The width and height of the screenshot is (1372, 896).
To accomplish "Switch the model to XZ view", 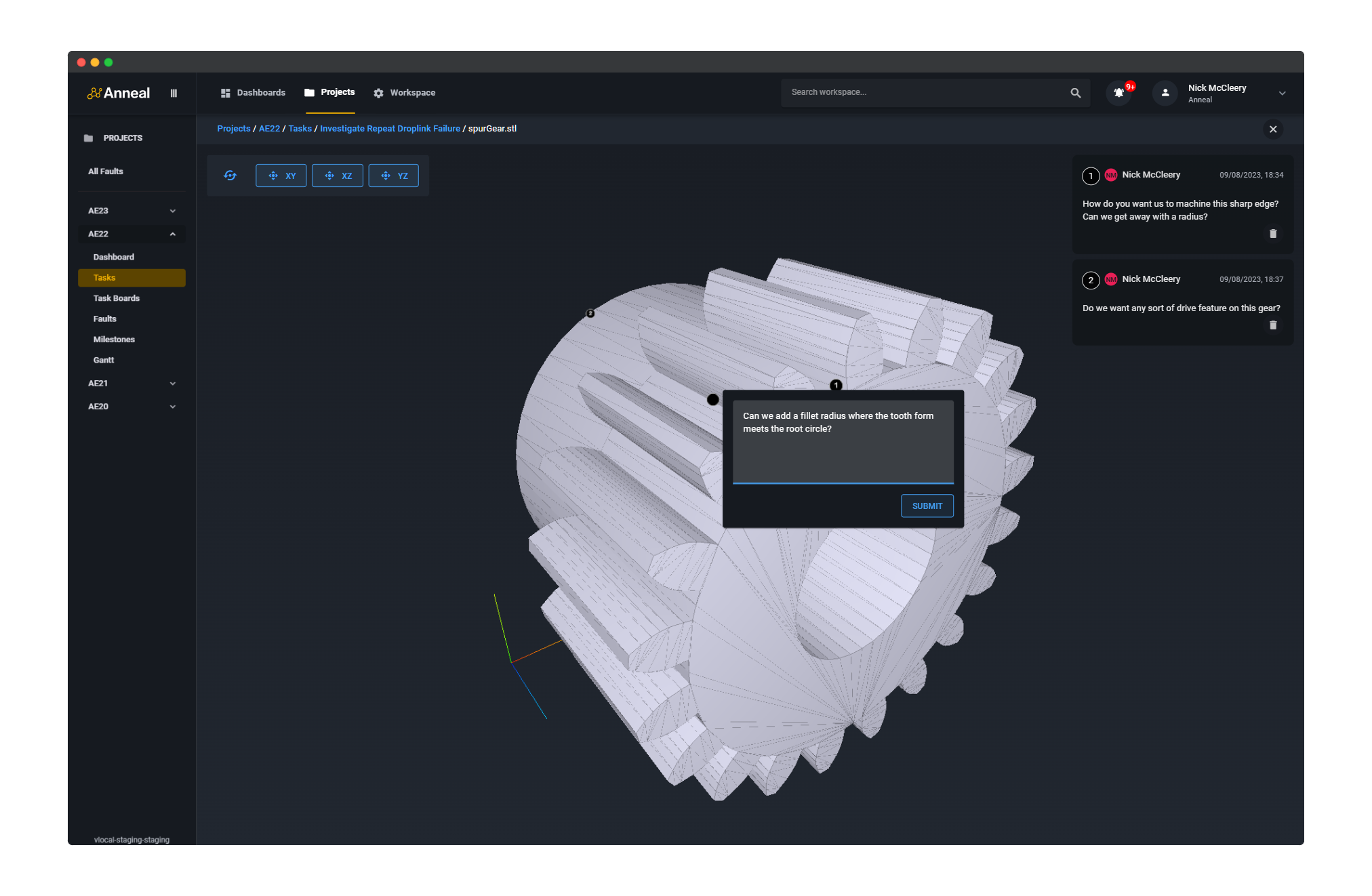I will [337, 175].
